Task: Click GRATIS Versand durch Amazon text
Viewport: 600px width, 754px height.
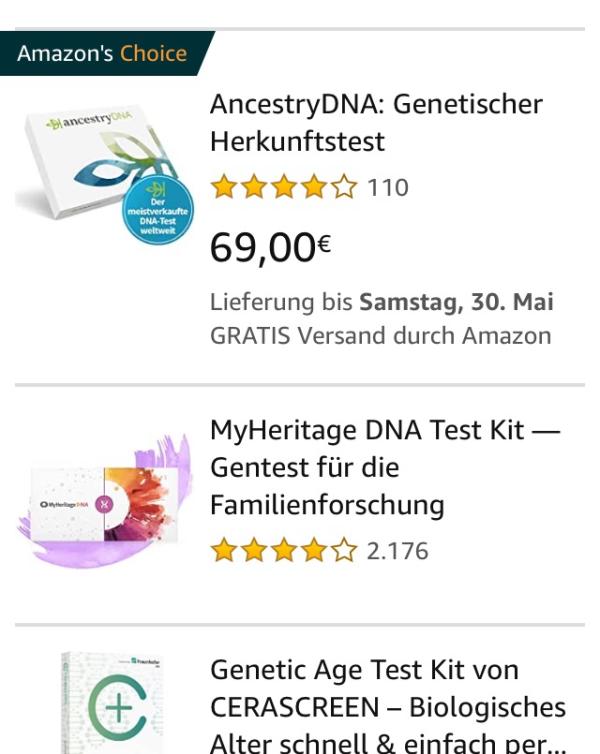Action: point(380,336)
